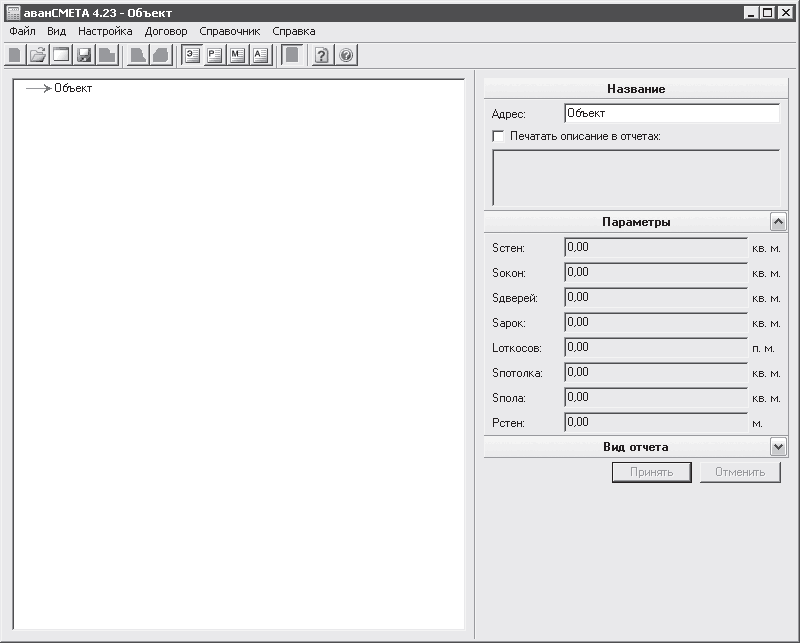The height and width of the screenshot is (643, 800).
Task: Click the blank window toolbar icon
Action: coord(61,55)
